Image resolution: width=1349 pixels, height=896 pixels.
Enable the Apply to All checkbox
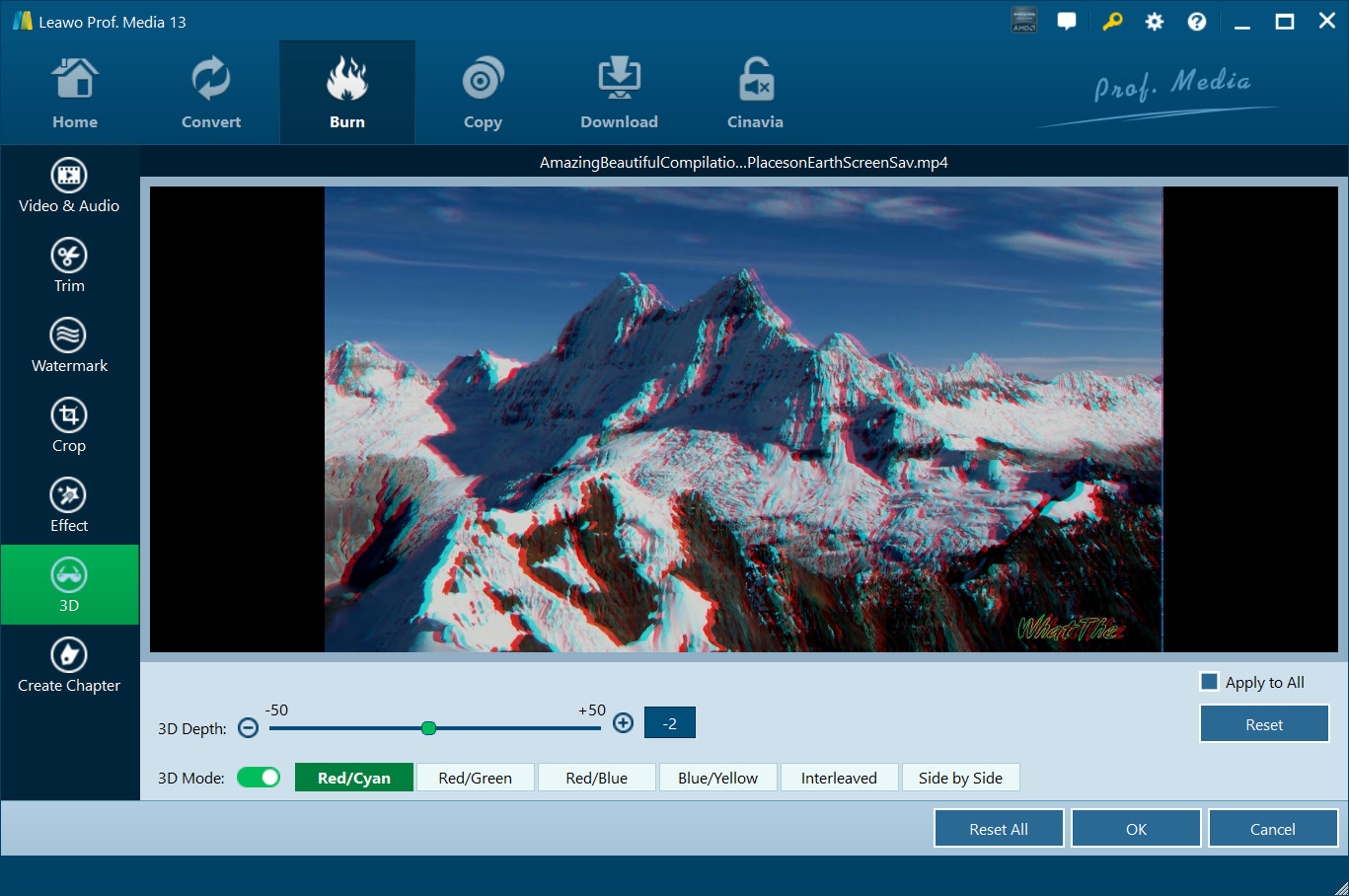point(1209,682)
